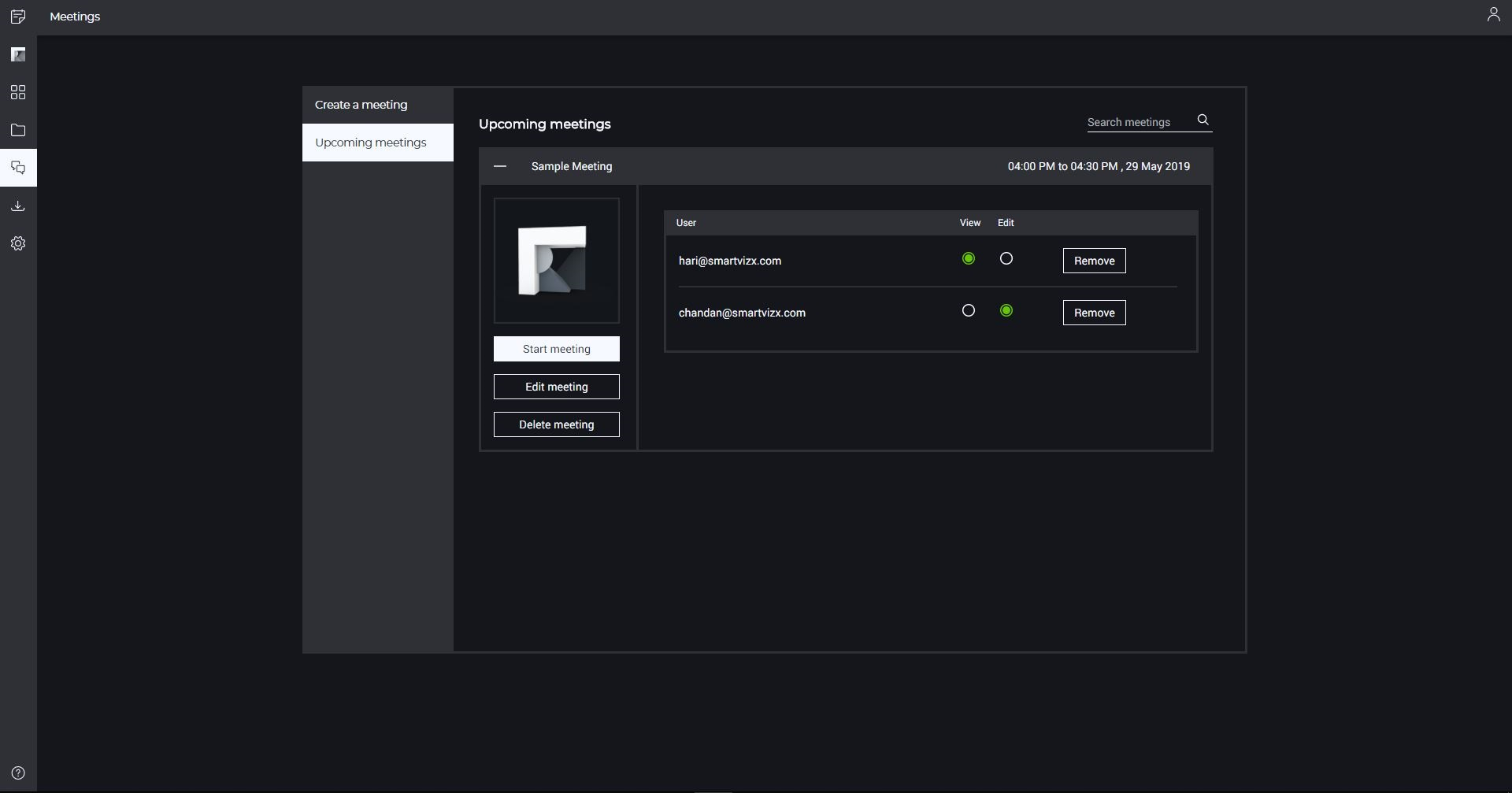The image size is (1512, 793).
Task: Open the downloads icon in sidebar
Action: tap(18, 206)
